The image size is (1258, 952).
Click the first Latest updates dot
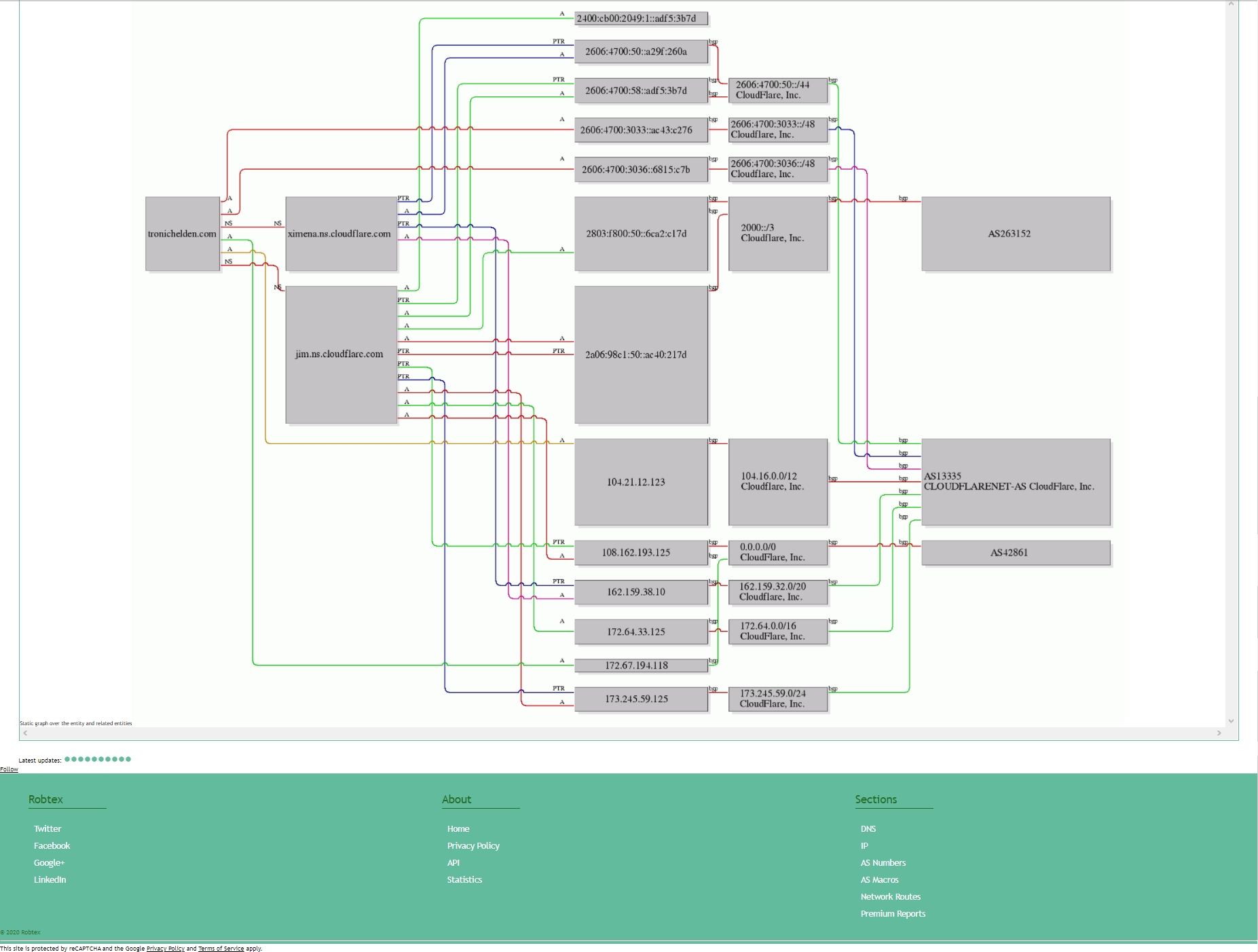[x=67, y=759]
